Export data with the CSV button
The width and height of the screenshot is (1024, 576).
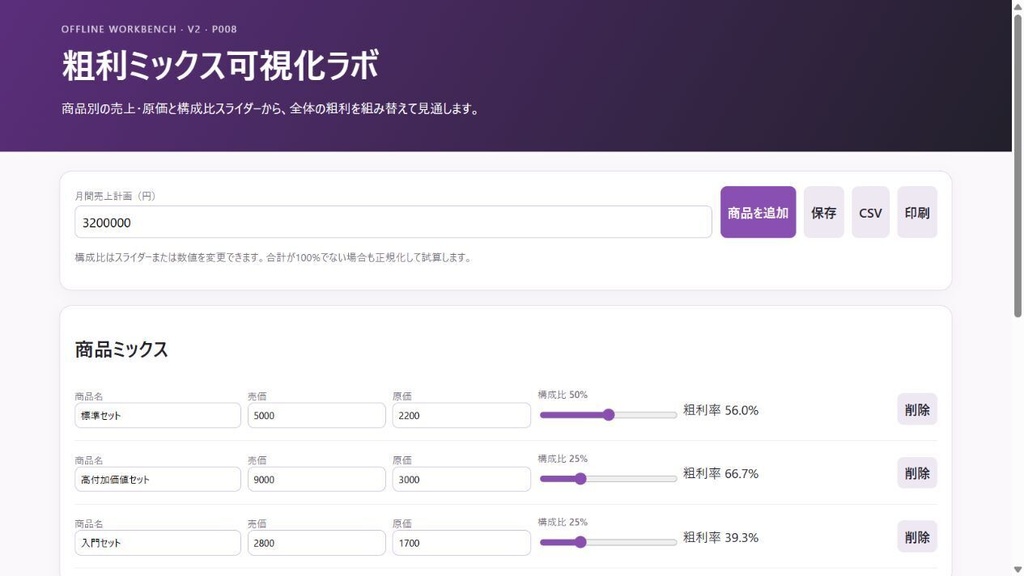coord(870,212)
